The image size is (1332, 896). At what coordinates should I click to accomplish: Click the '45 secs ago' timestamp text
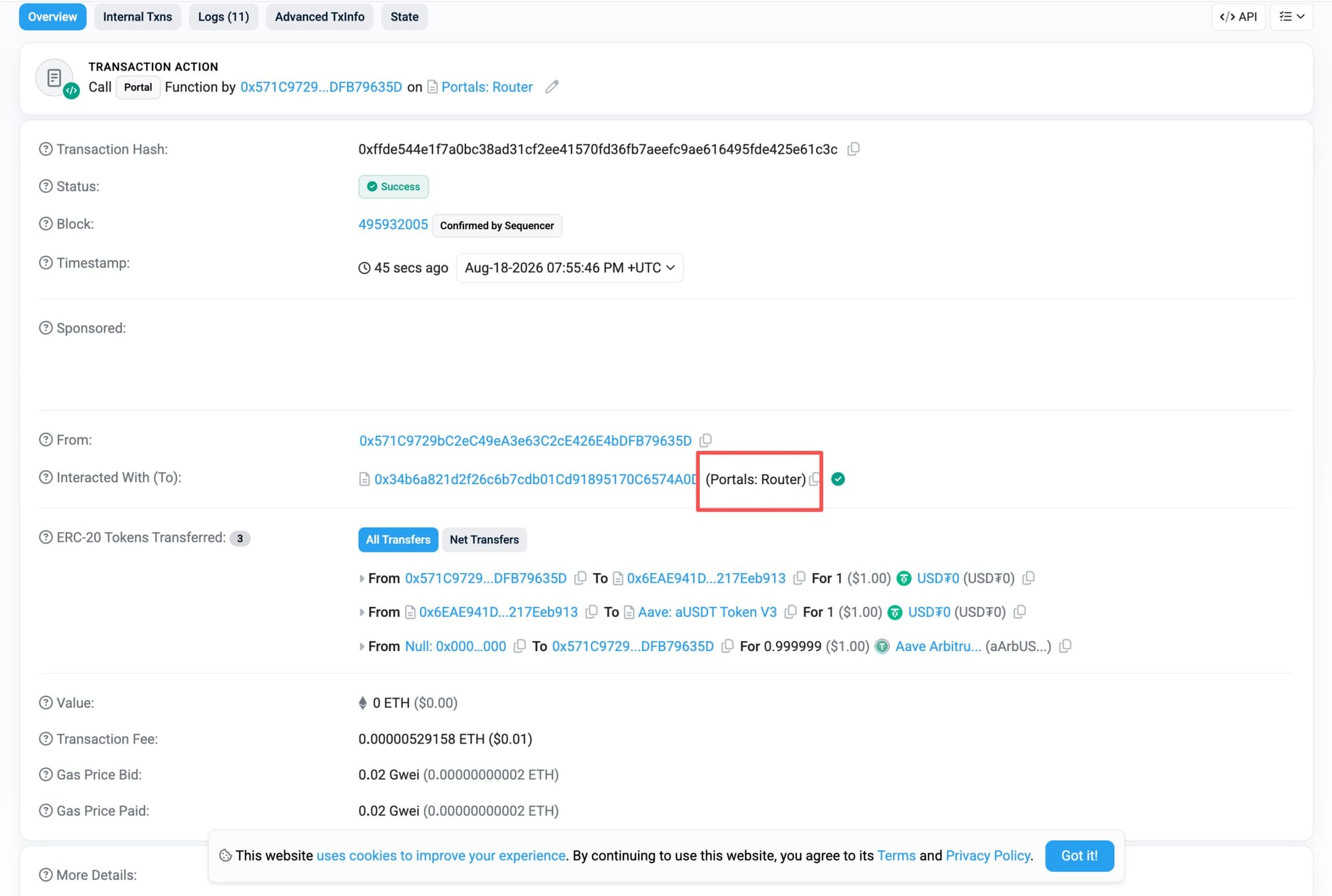tap(411, 268)
